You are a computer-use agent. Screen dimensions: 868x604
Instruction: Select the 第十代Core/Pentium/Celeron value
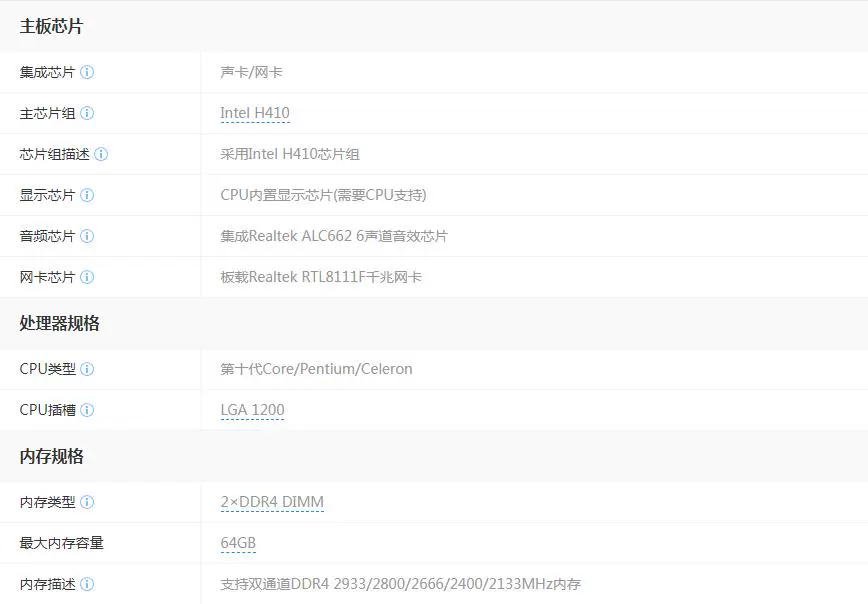[x=317, y=369]
